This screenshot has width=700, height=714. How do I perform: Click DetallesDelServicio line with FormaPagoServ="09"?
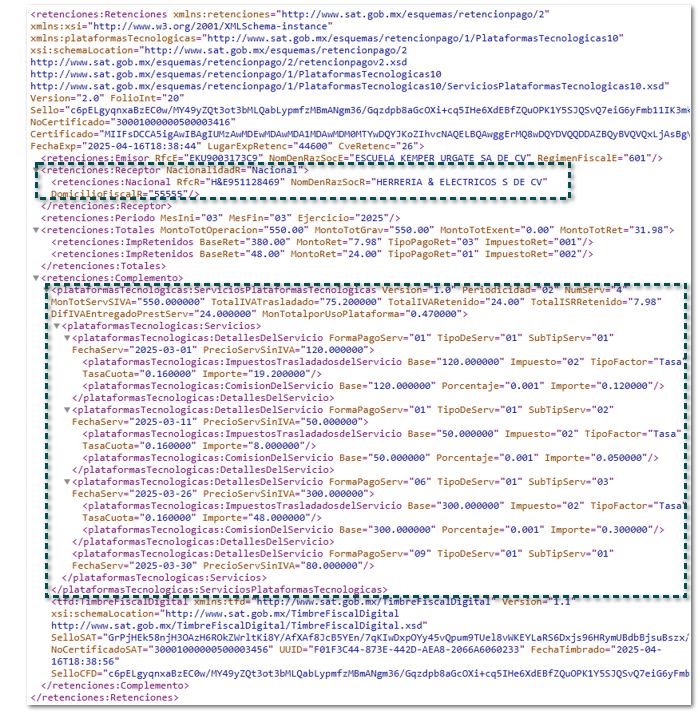(343, 554)
